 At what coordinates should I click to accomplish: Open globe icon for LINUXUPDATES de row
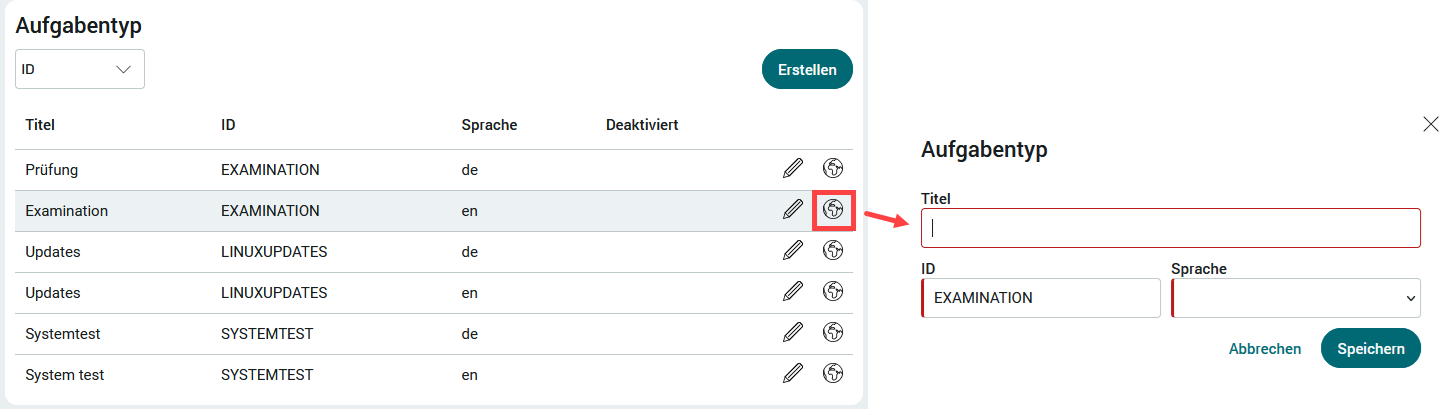click(x=833, y=251)
